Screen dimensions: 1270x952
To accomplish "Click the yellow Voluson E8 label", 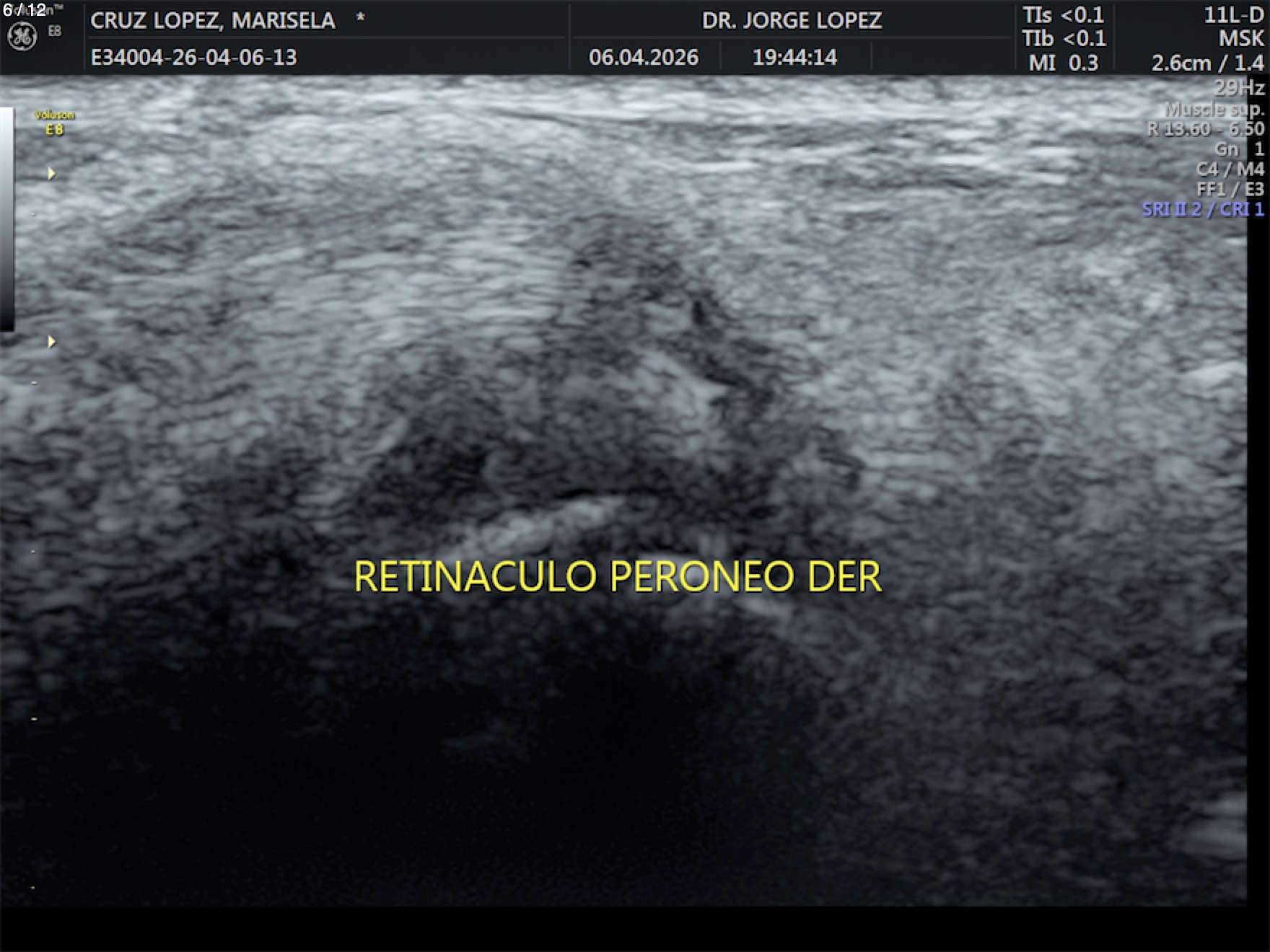I will (54, 123).
